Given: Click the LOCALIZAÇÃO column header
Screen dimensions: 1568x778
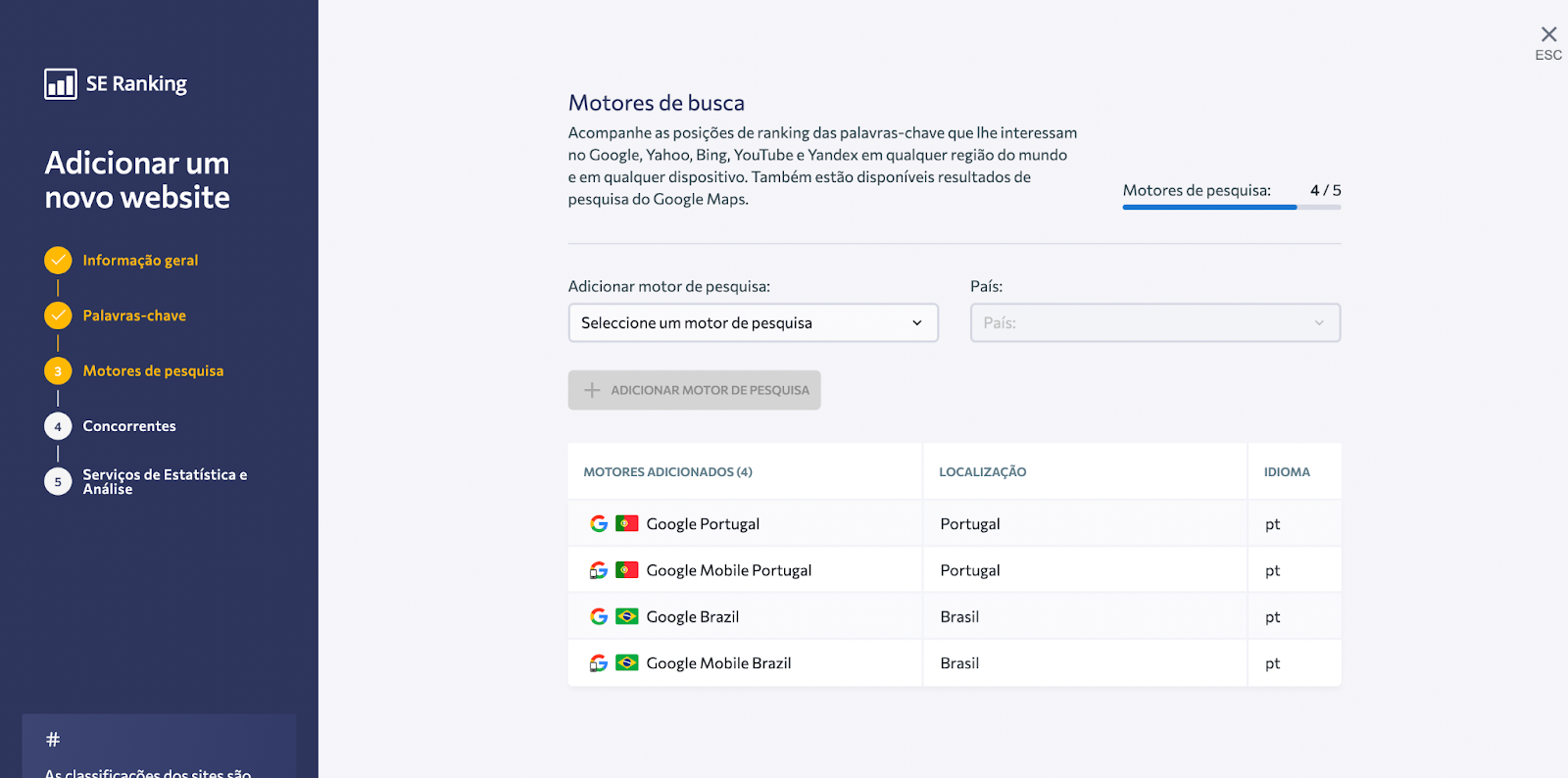Looking at the screenshot, I should 983,472.
